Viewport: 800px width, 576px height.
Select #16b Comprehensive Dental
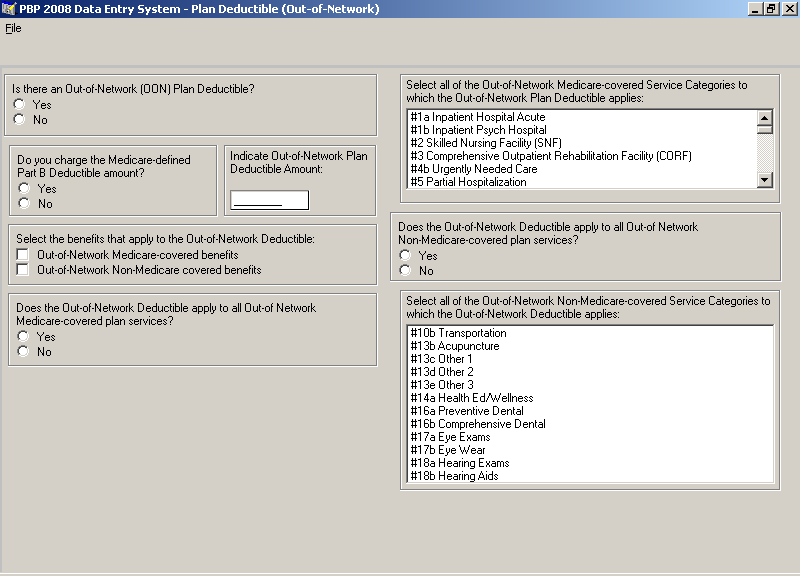click(590, 424)
